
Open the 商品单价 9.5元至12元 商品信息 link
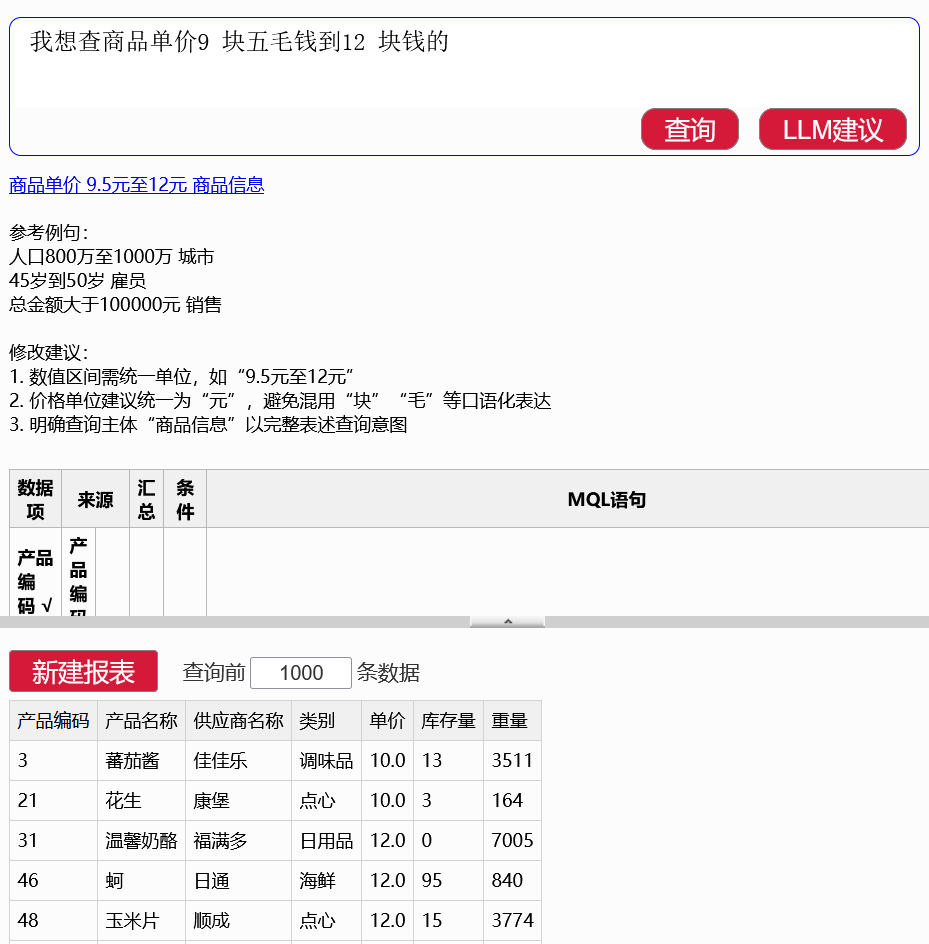pos(136,185)
